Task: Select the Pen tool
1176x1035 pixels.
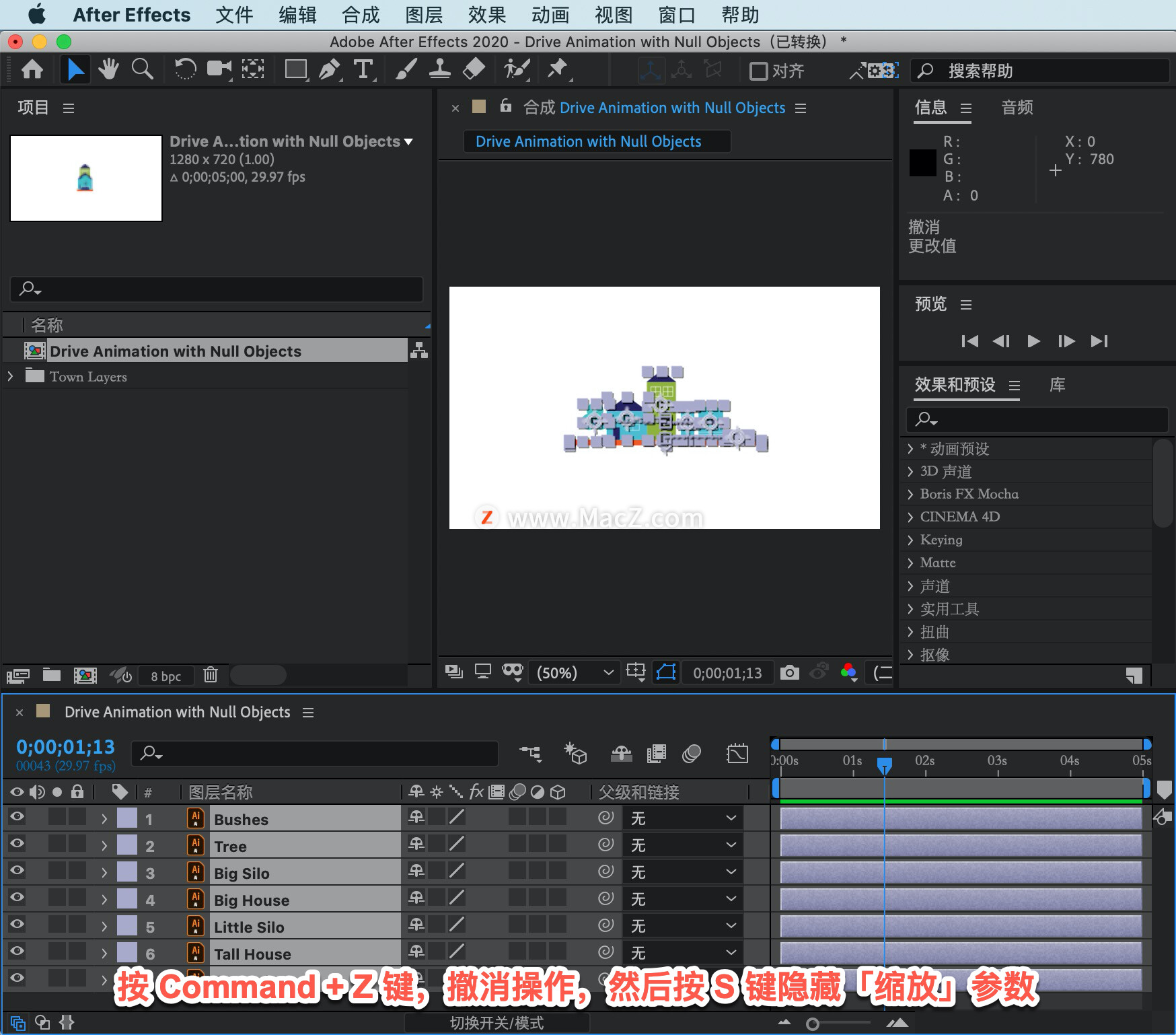Action: tap(329, 69)
